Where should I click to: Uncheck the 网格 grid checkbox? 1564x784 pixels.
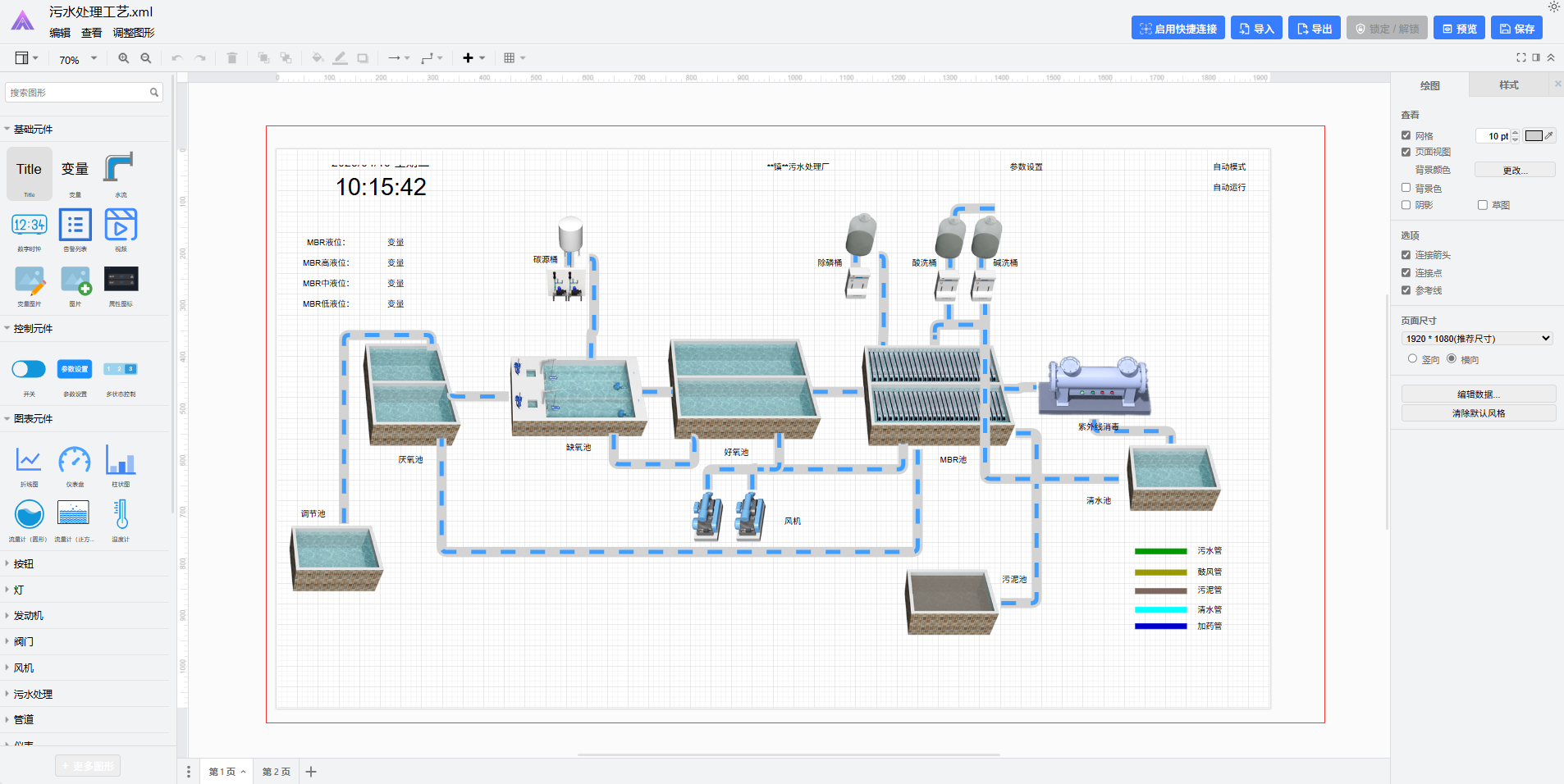(x=1406, y=135)
